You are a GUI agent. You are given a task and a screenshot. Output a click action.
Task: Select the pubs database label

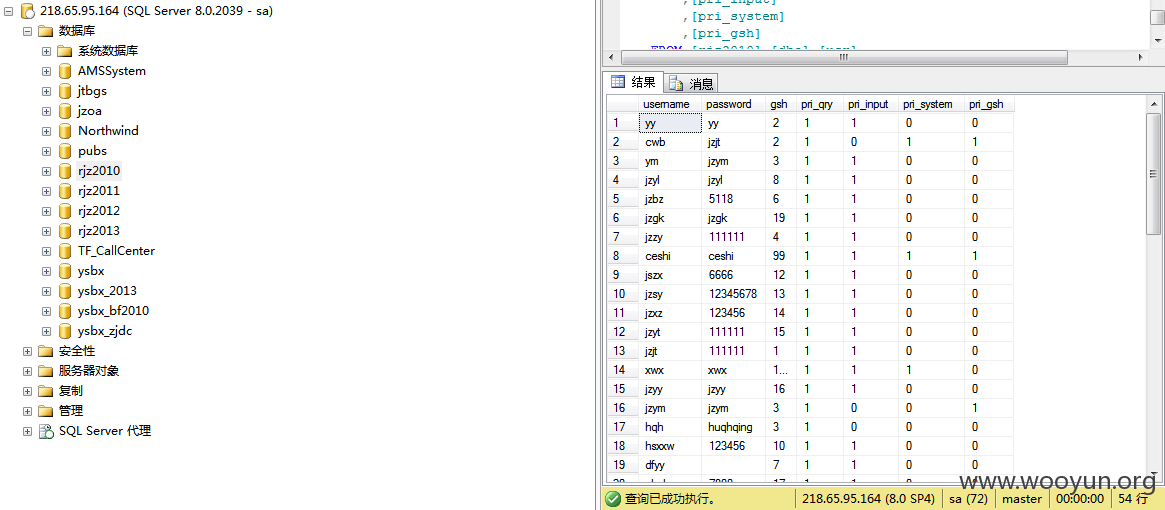point(92,151)
